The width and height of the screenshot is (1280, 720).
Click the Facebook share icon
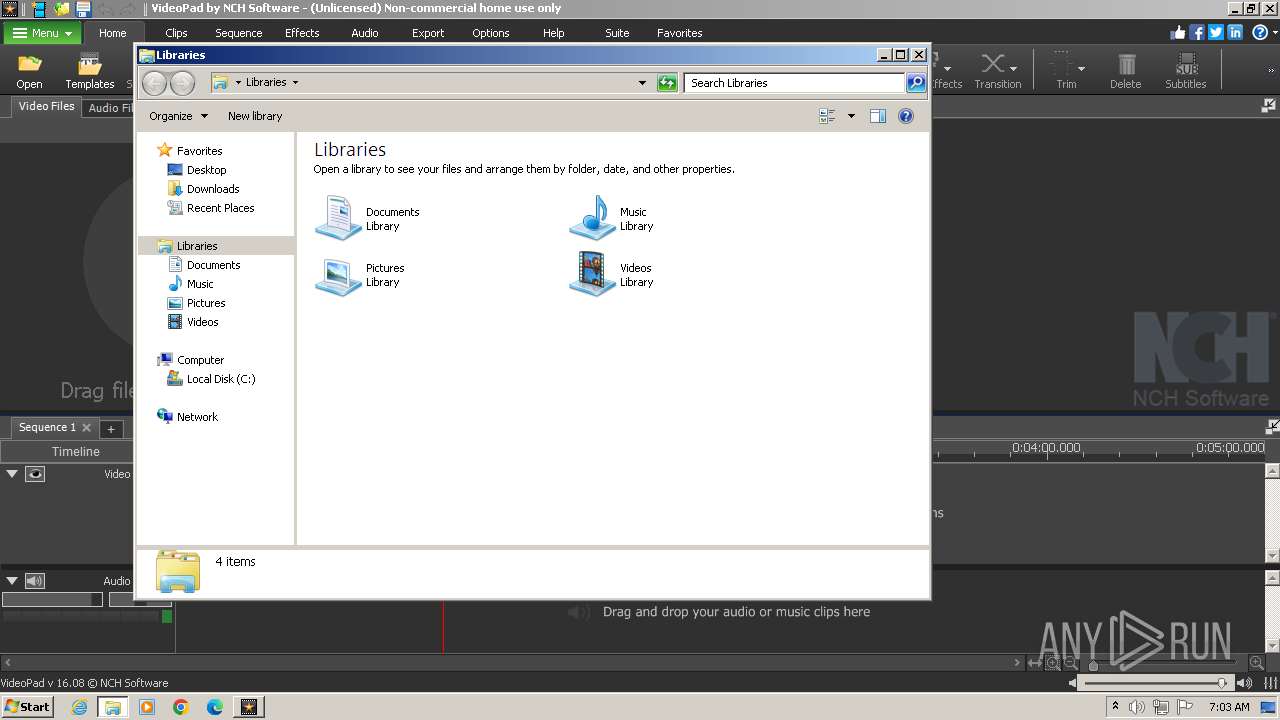pyautogui.click(x=1197, y=32)
